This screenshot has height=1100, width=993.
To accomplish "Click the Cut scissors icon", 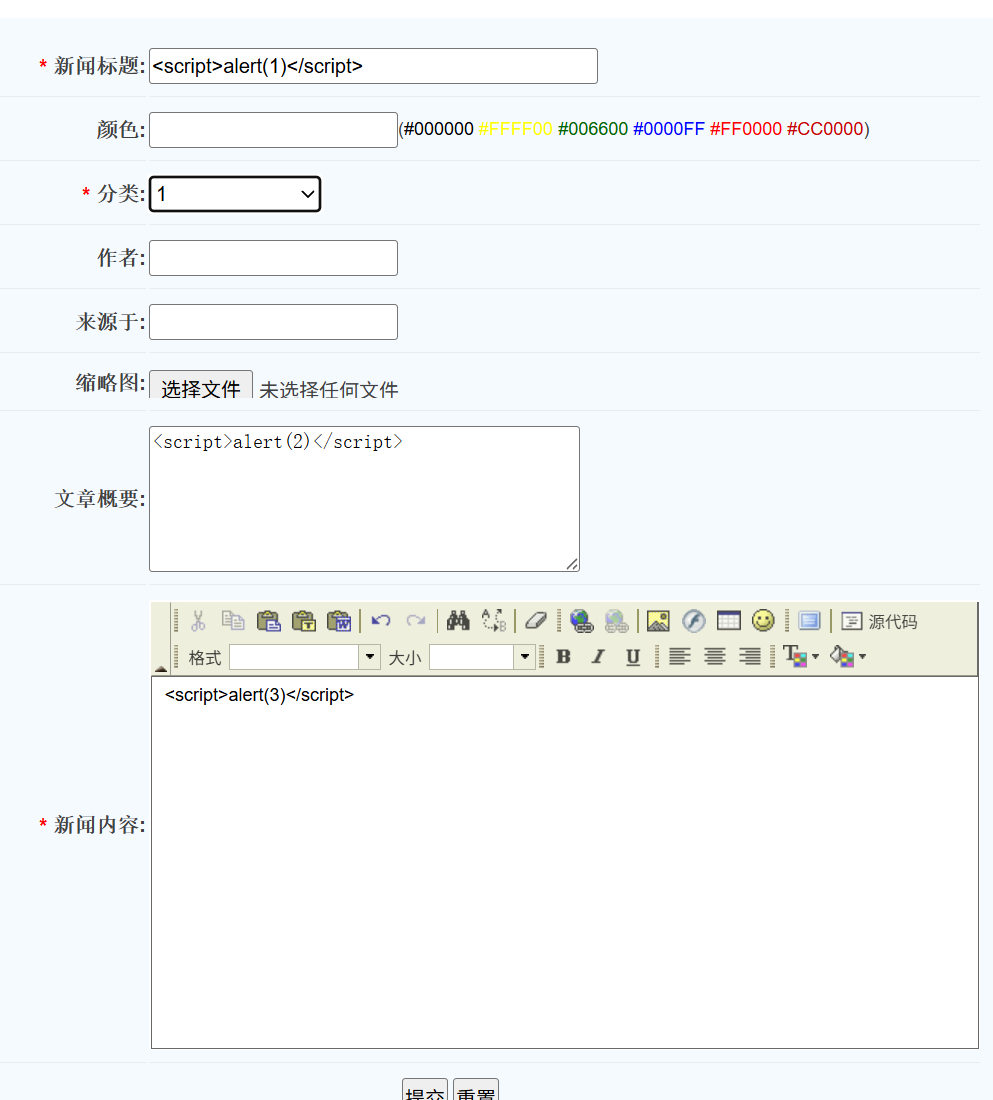I will point(199,621).
